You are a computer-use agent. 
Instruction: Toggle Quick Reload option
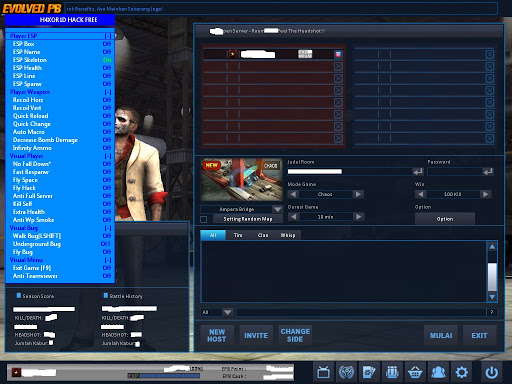60,116
